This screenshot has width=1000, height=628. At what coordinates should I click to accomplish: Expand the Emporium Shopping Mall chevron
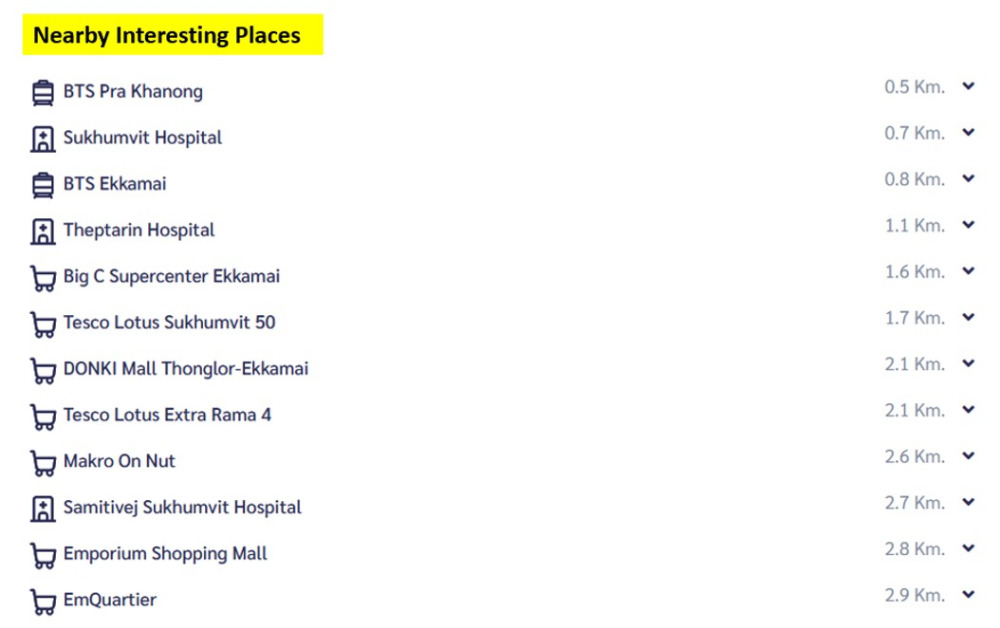tap(968, 548)
